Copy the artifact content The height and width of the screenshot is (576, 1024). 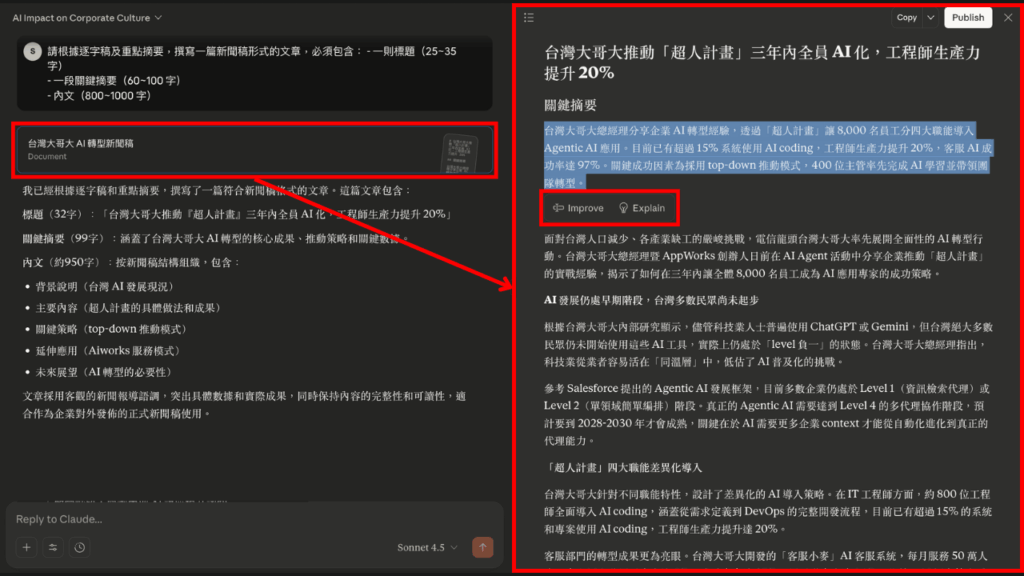[905, 17]
